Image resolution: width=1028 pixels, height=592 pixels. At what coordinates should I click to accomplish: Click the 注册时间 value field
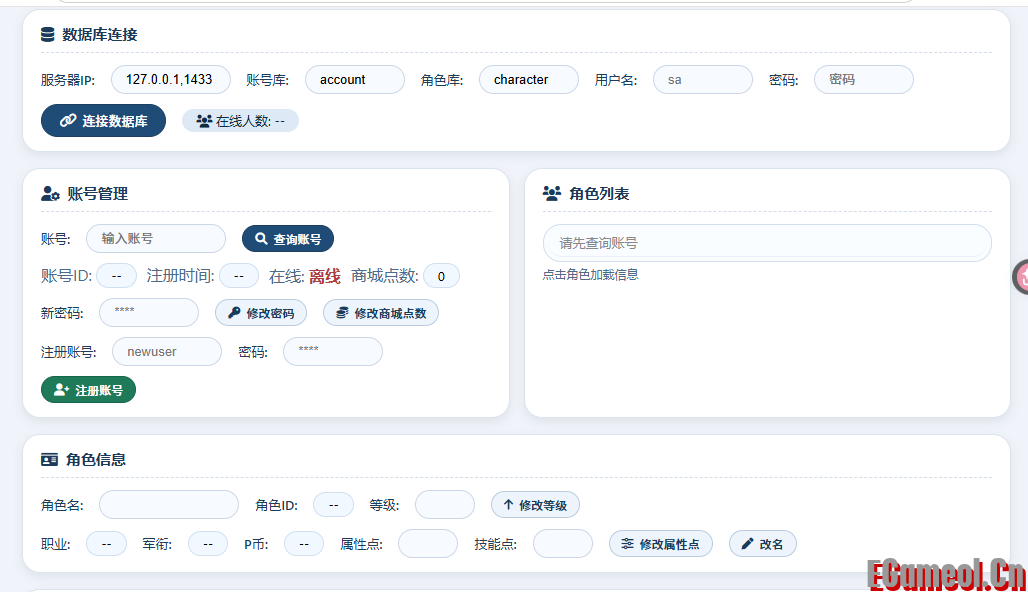[x=239, y=276]
